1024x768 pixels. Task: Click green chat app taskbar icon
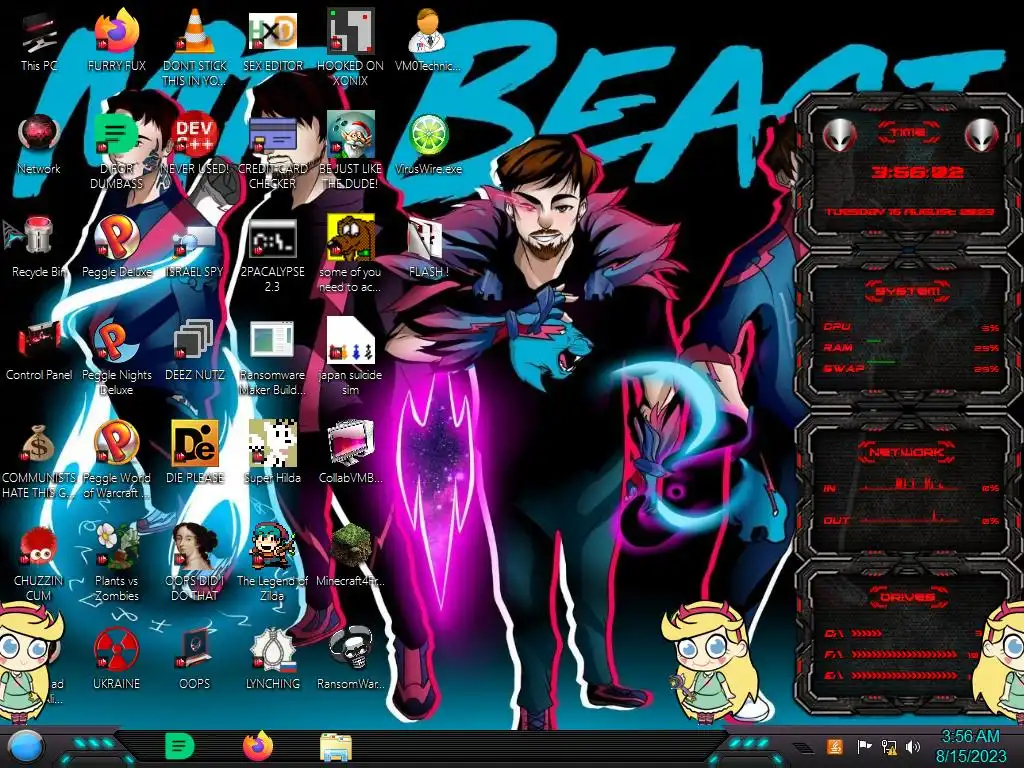(x=180, y=746)
